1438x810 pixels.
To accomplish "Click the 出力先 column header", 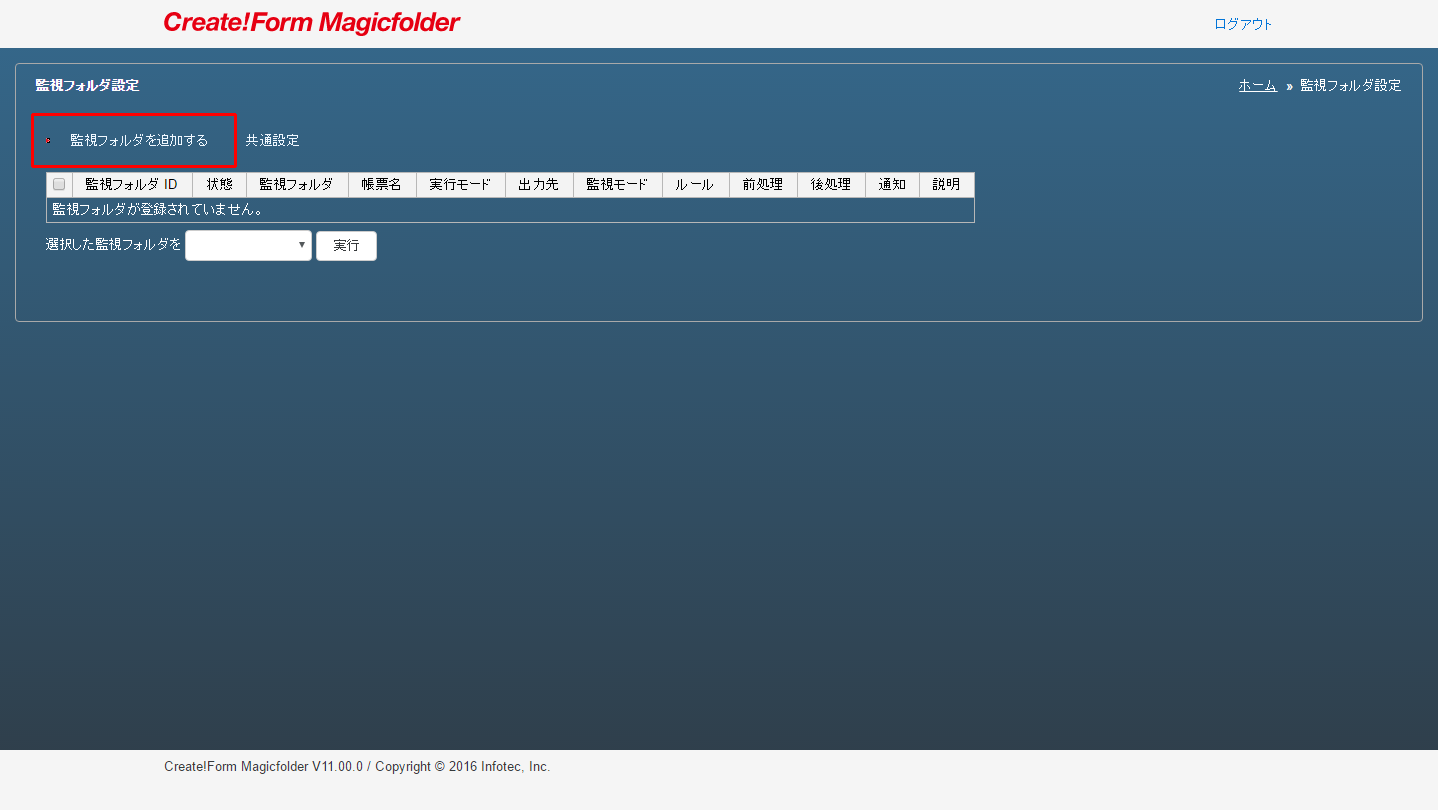I will pos(539,184).
